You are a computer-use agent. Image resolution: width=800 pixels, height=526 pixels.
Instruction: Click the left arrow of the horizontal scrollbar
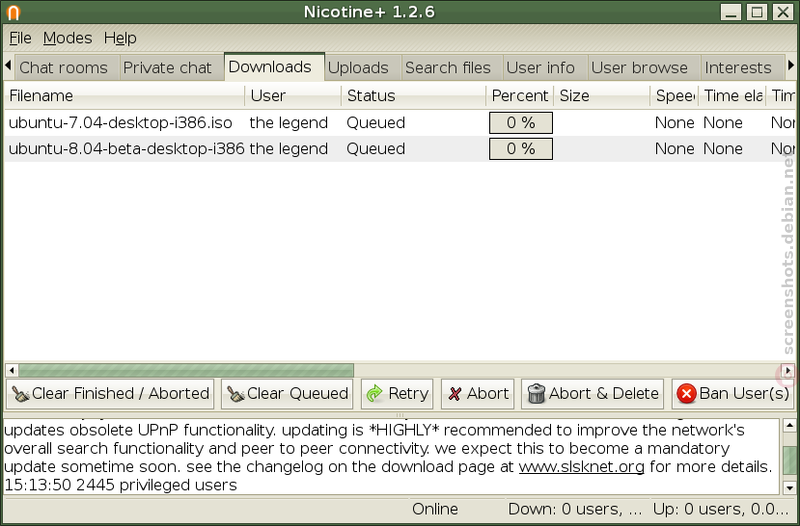pyautogui.click(x=12, y=370)
